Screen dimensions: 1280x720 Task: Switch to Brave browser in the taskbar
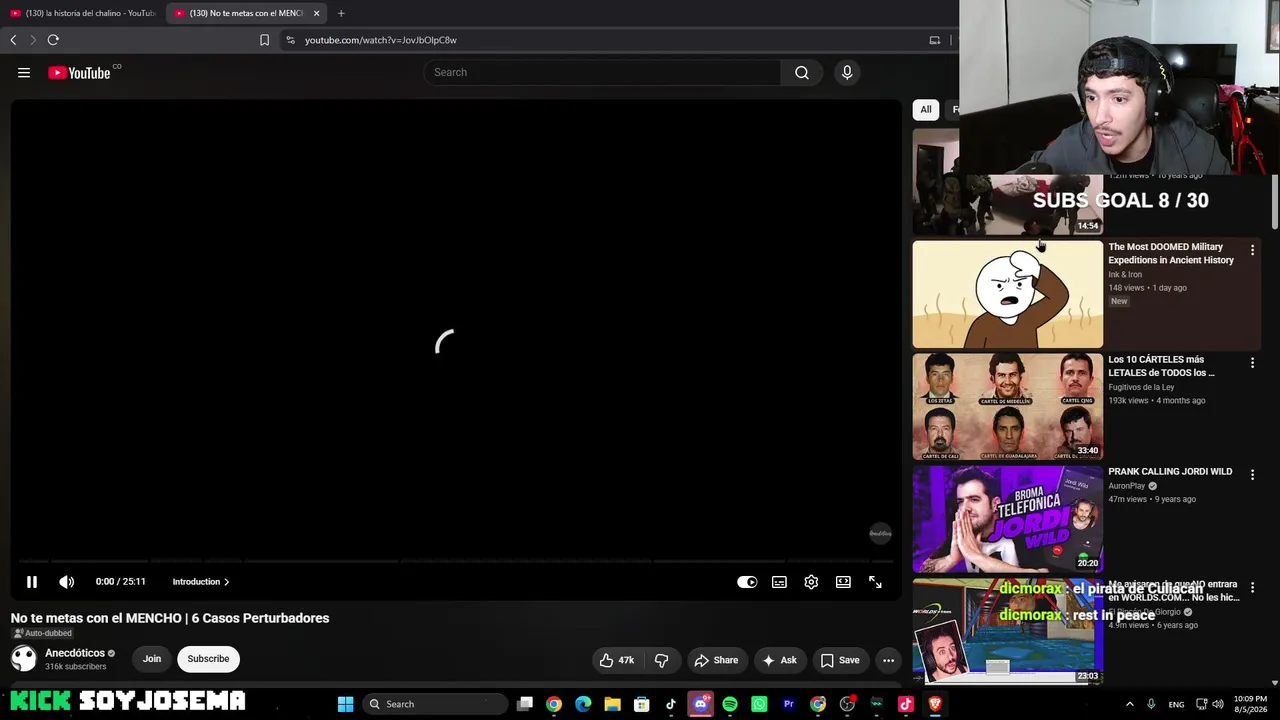[935, 704]
